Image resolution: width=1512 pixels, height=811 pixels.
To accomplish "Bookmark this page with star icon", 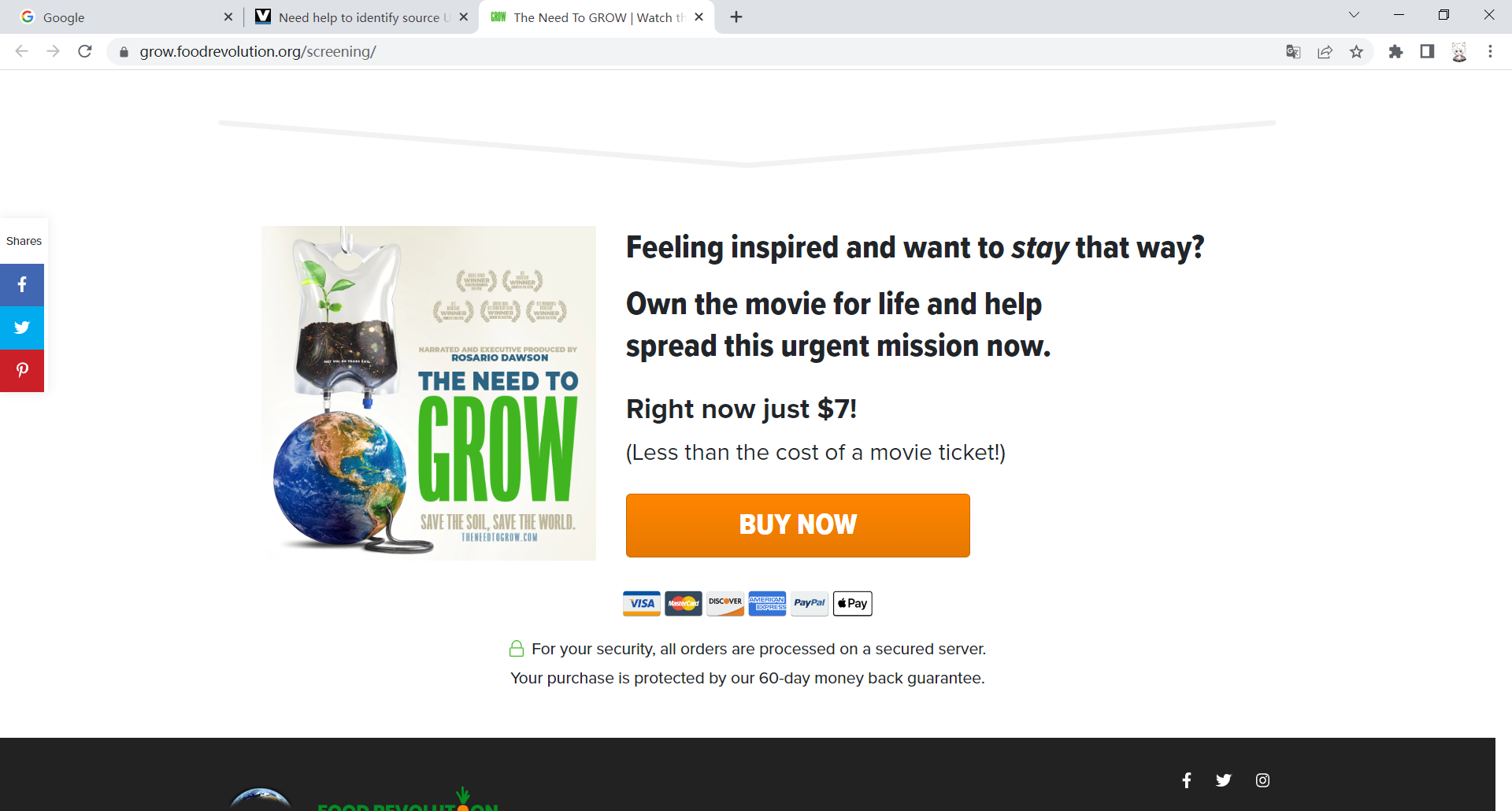I will coord(1356,52).
